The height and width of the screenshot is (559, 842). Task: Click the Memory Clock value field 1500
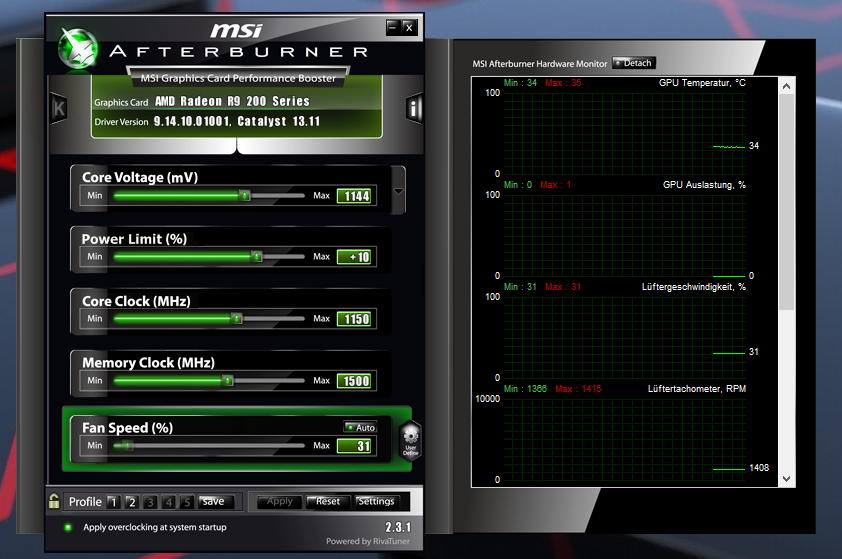tap(354, 381)
